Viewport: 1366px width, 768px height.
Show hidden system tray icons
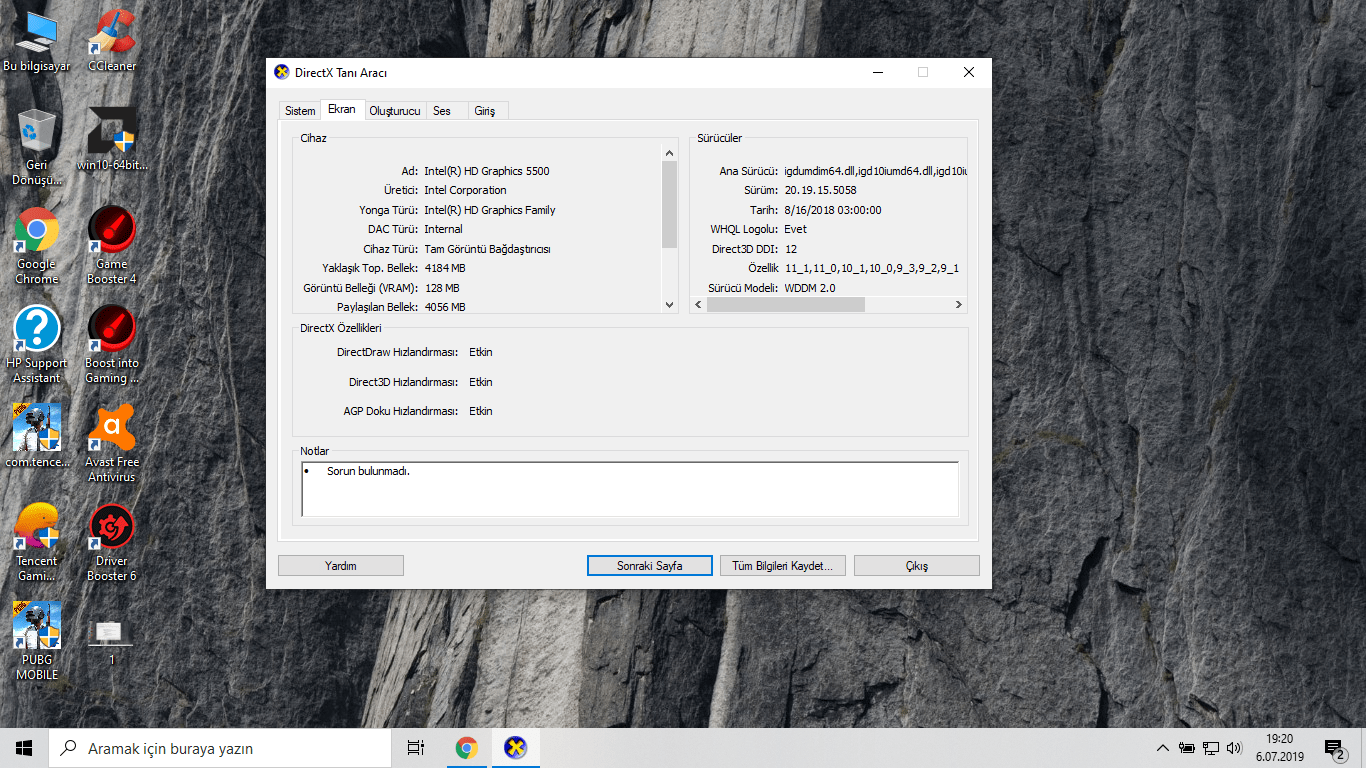click(x=1162, y=748)
